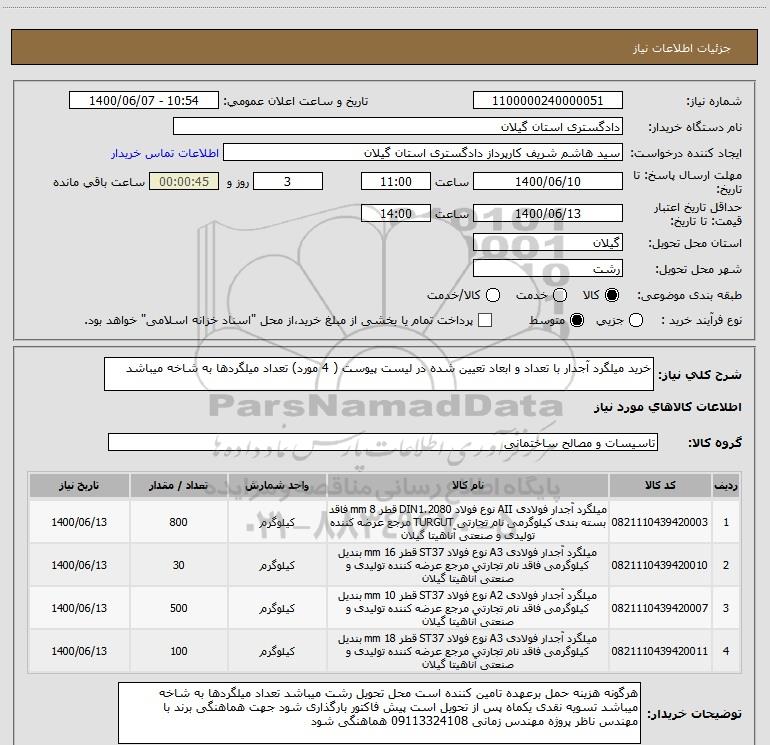Toggle the اسناد خزانه اسلامی payment checkbox
The width and height of the screenshot is (770, 745).
[x=485, y=320]
